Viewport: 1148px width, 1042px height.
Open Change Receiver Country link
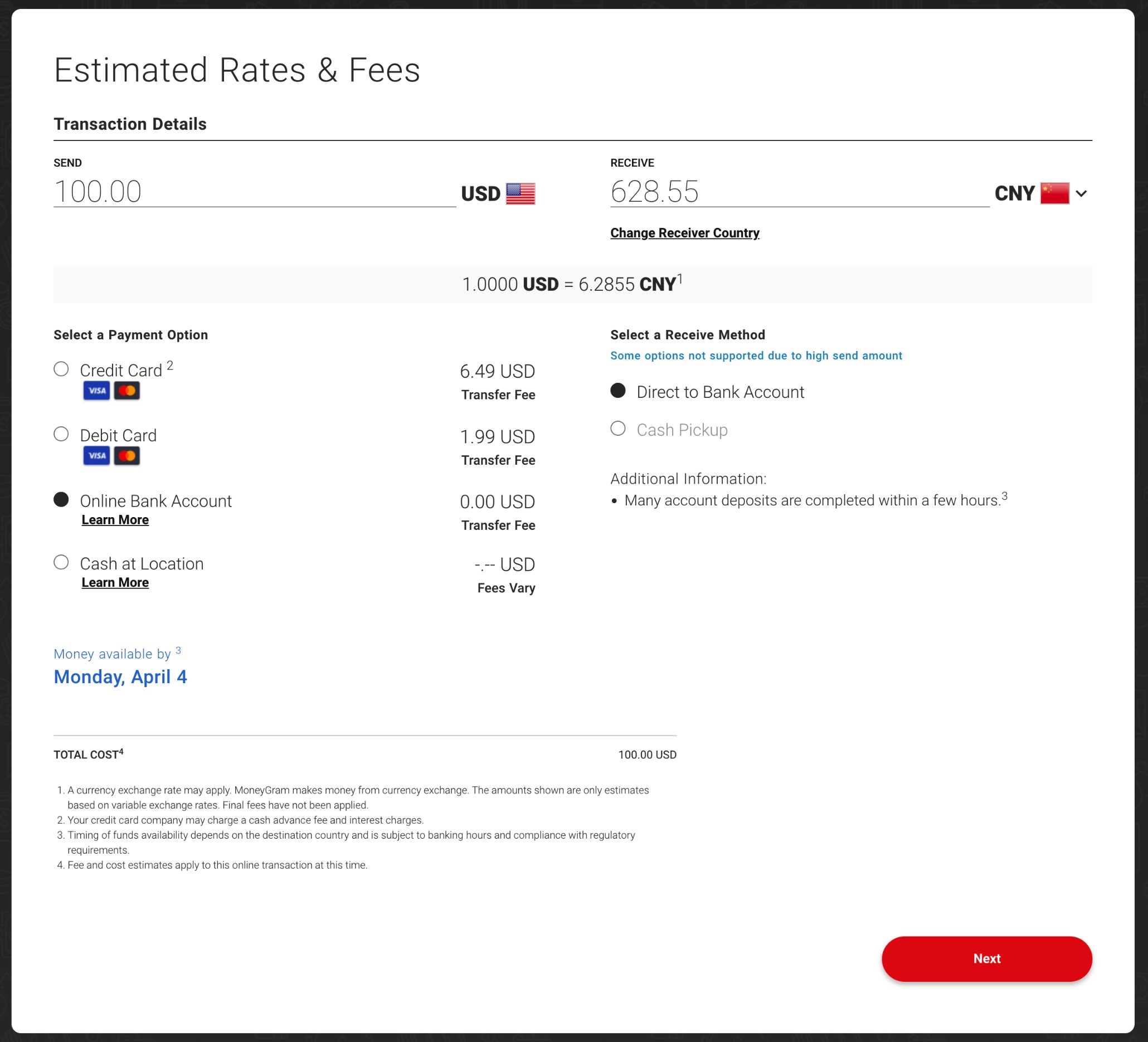(684, 233)
